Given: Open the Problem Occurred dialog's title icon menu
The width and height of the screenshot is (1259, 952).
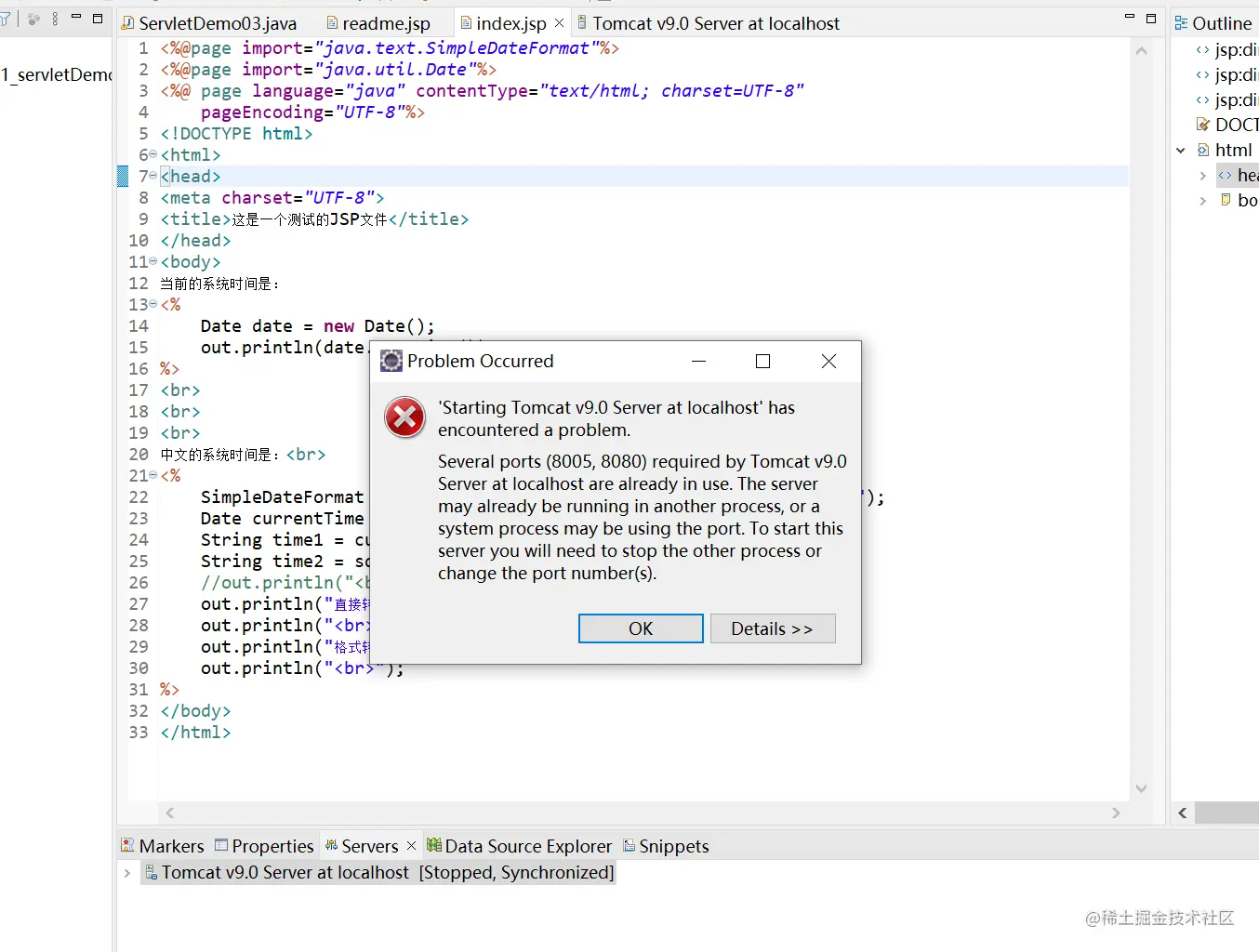Looking at the screenshot, I should (x=391, y=361).
